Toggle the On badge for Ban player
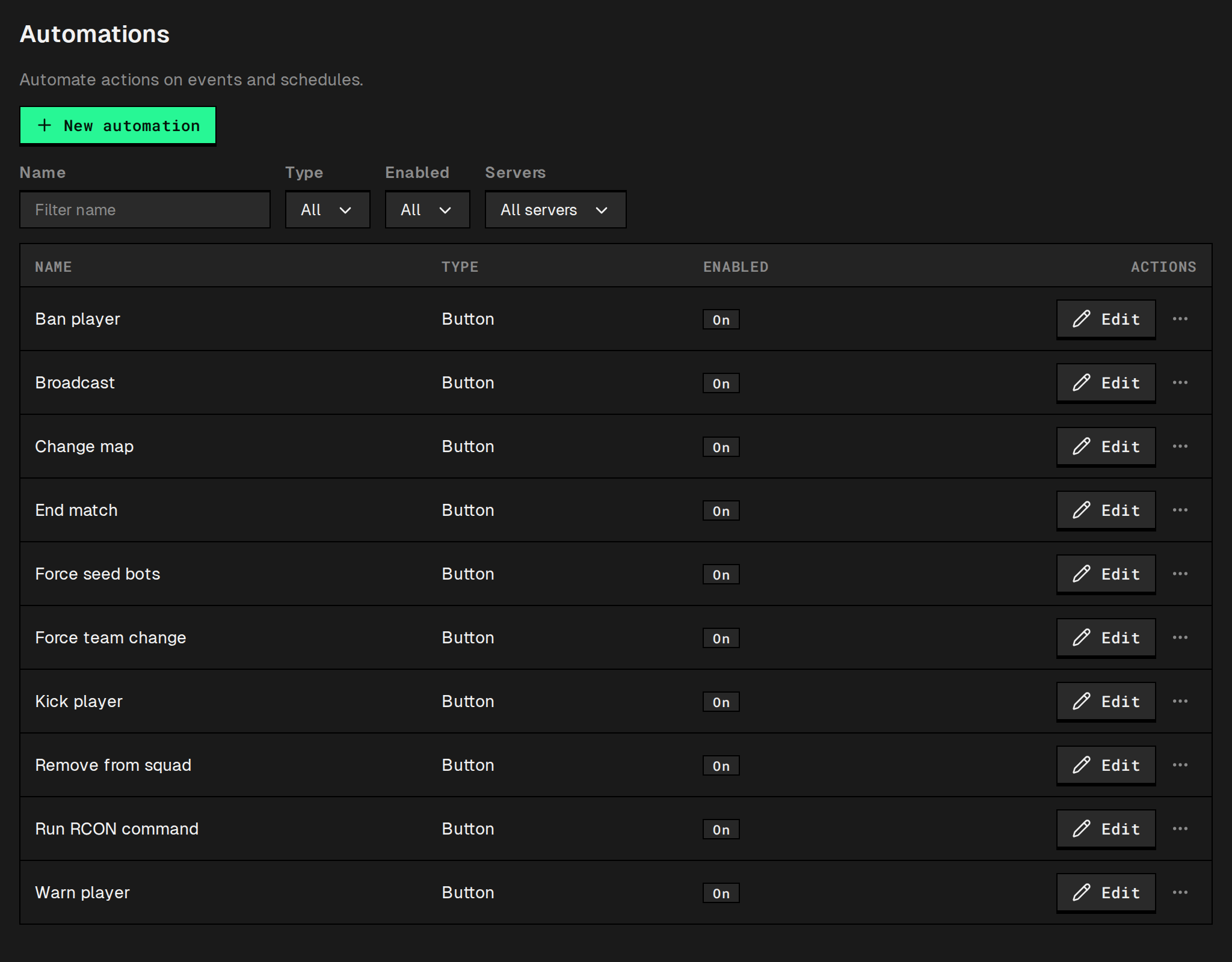Screen dimensions: 1232x962 pos(721,319)
